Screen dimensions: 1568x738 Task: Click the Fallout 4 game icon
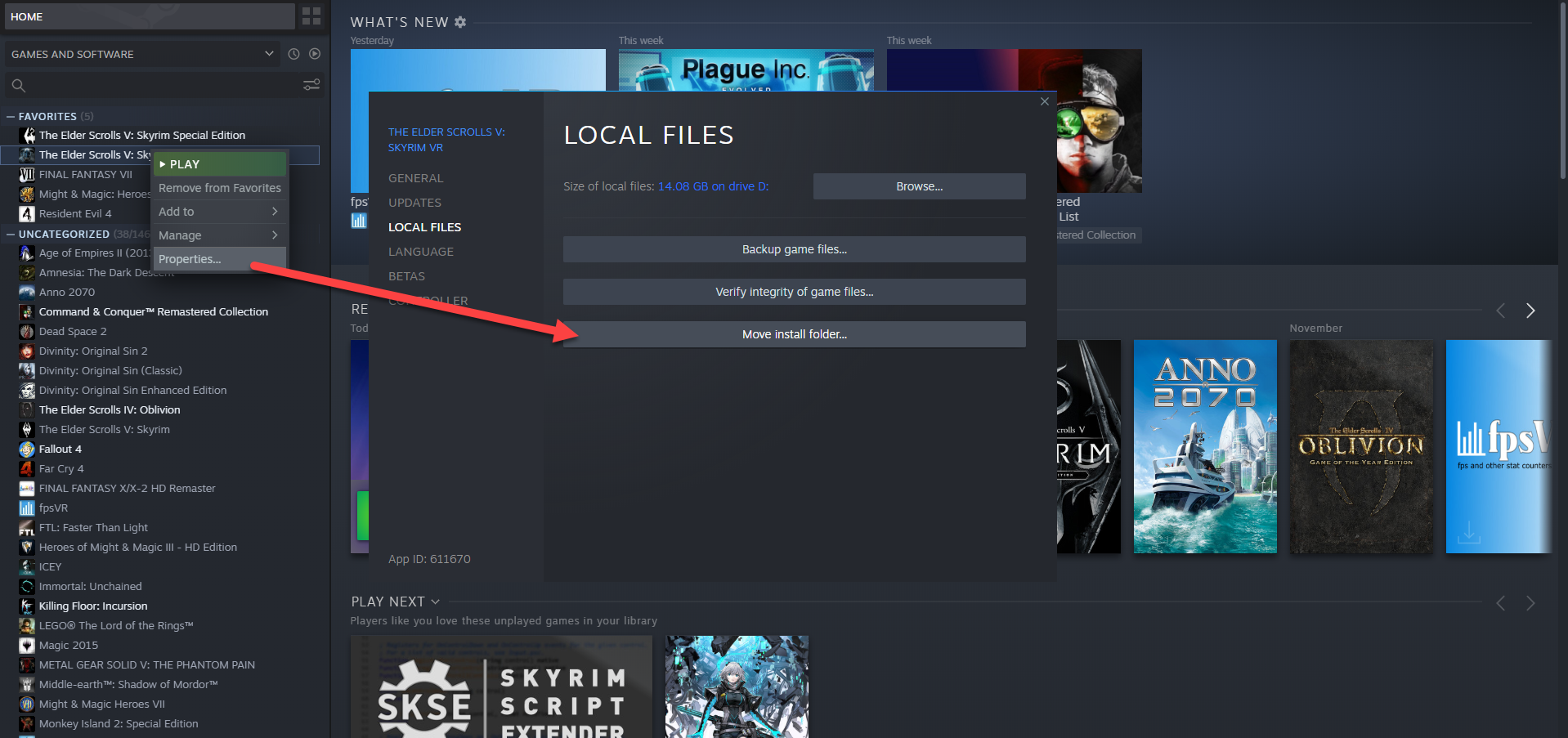pos(27,449)
